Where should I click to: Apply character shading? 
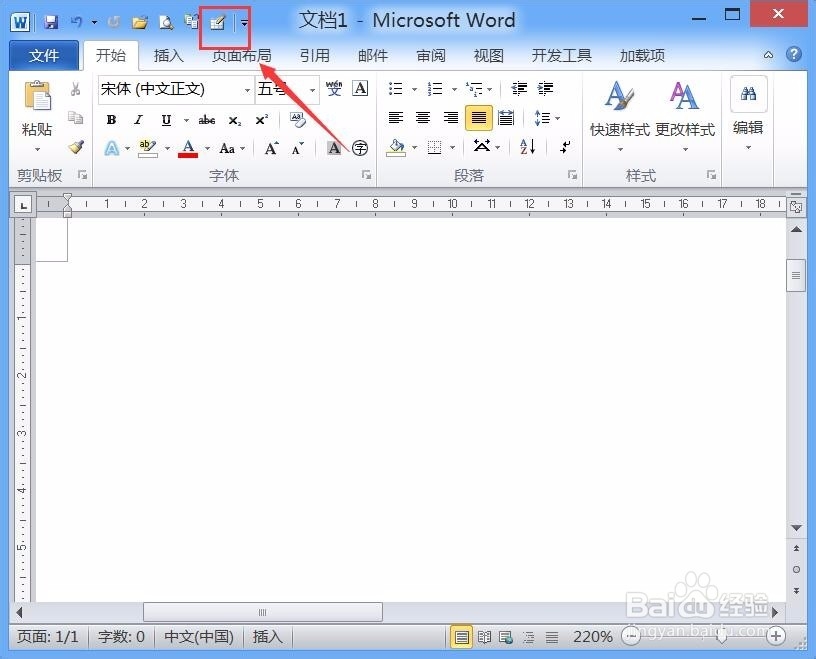334,148
